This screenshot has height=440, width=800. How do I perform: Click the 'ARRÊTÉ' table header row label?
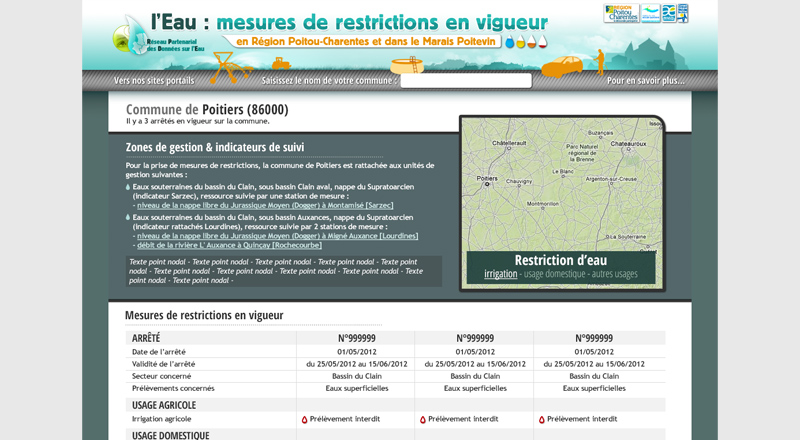[146, 338]
